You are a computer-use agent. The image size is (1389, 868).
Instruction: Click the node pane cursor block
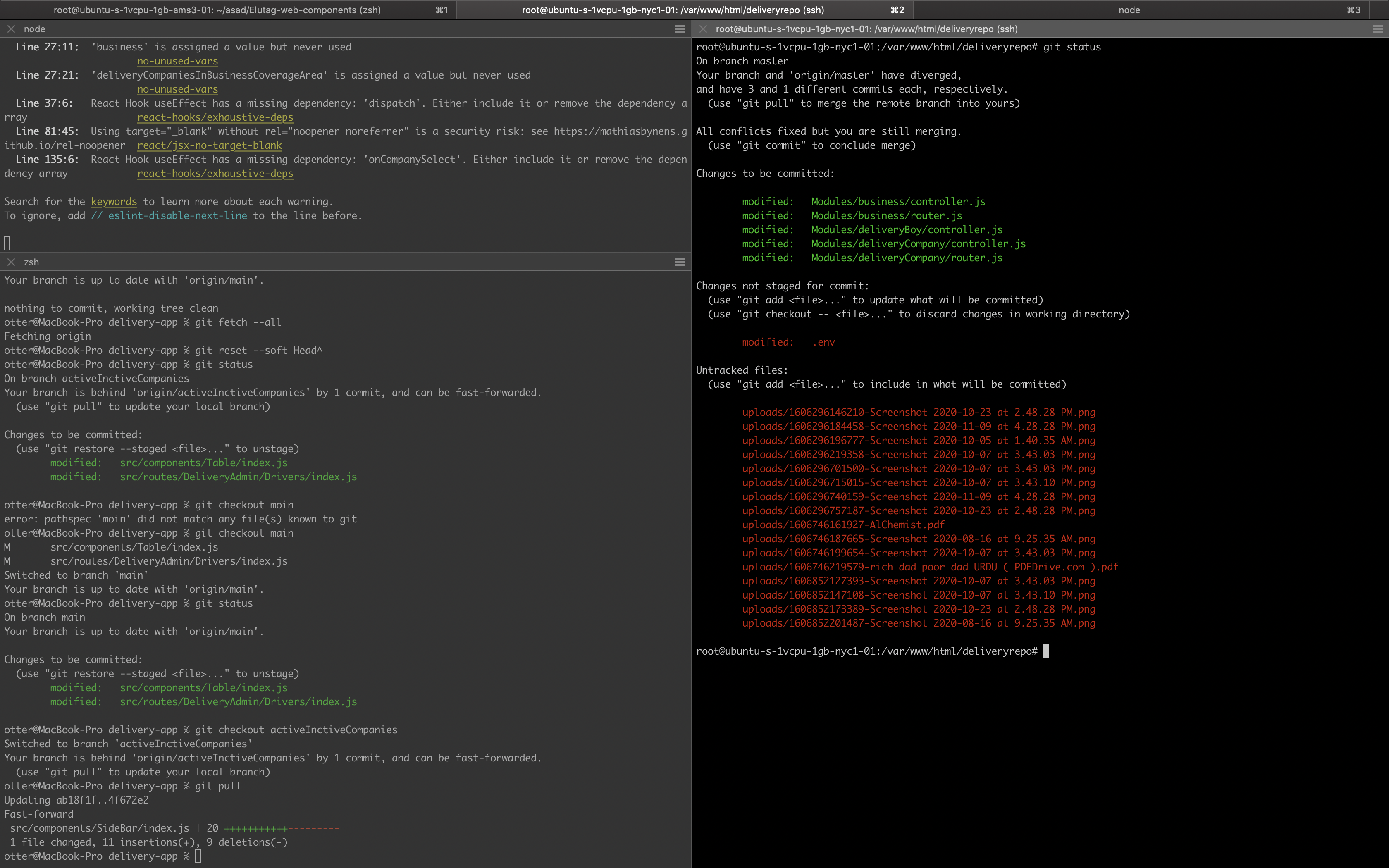(7, 243)
